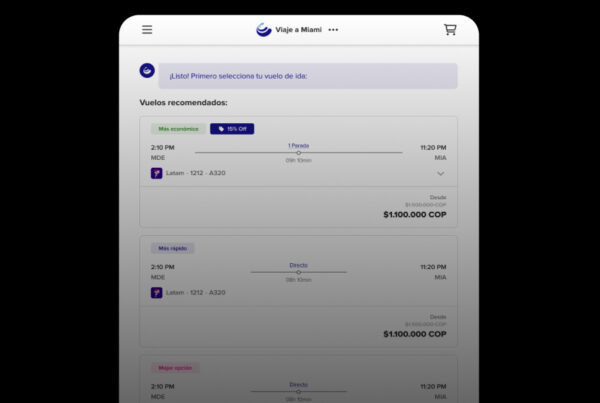Click Latam - 1212 - A320 text in Más rápido card
The width and height of the screenshot is (600, 403).
pos(196,292)
